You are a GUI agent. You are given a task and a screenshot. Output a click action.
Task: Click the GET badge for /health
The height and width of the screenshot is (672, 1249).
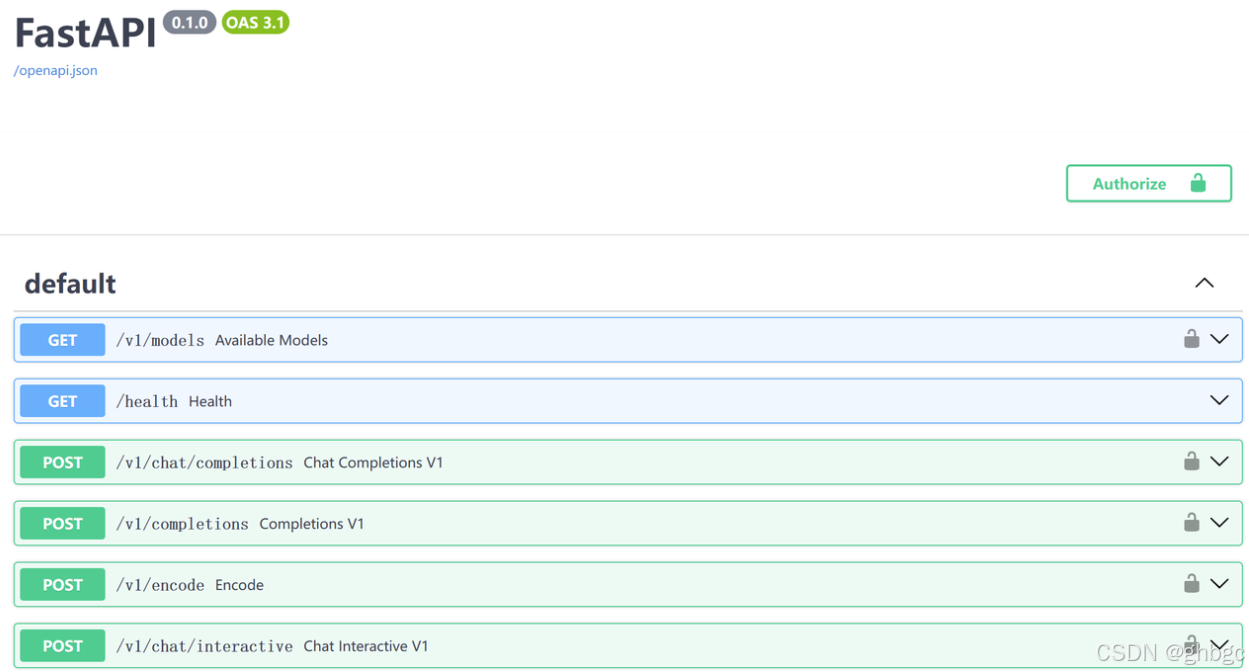point(62,401)
